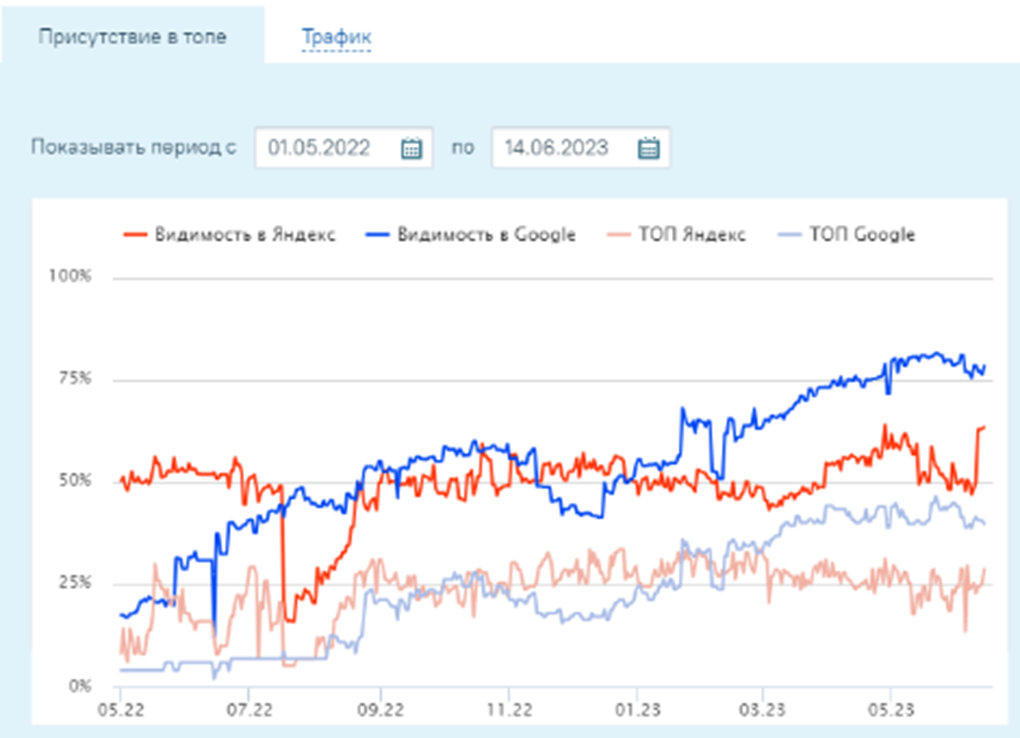This screenshot has width=1020, height=738.
Task: Select the 0% y-axis label
Action: (80, 685)
